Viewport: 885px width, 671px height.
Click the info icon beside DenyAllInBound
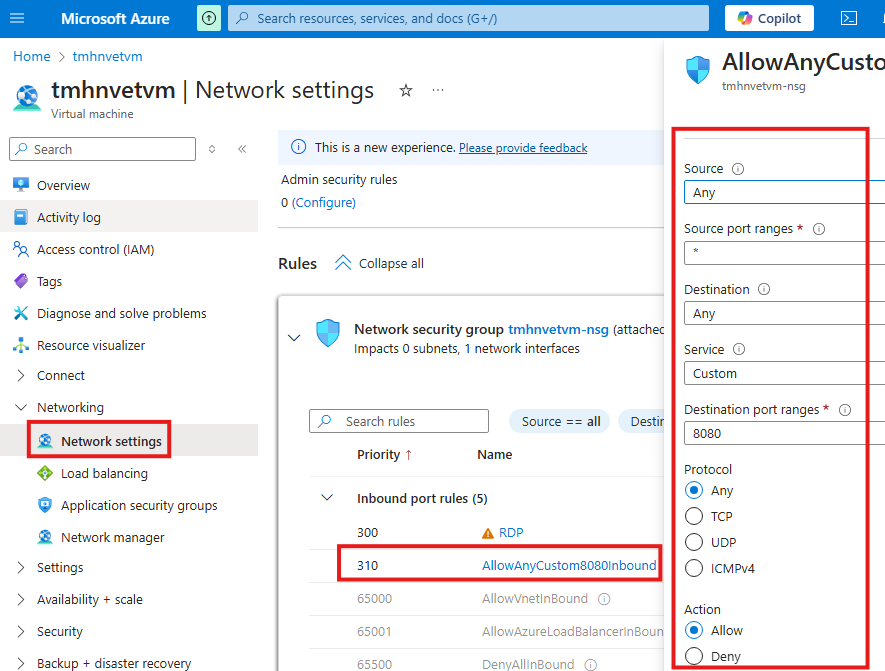click(x=590, y=665)
